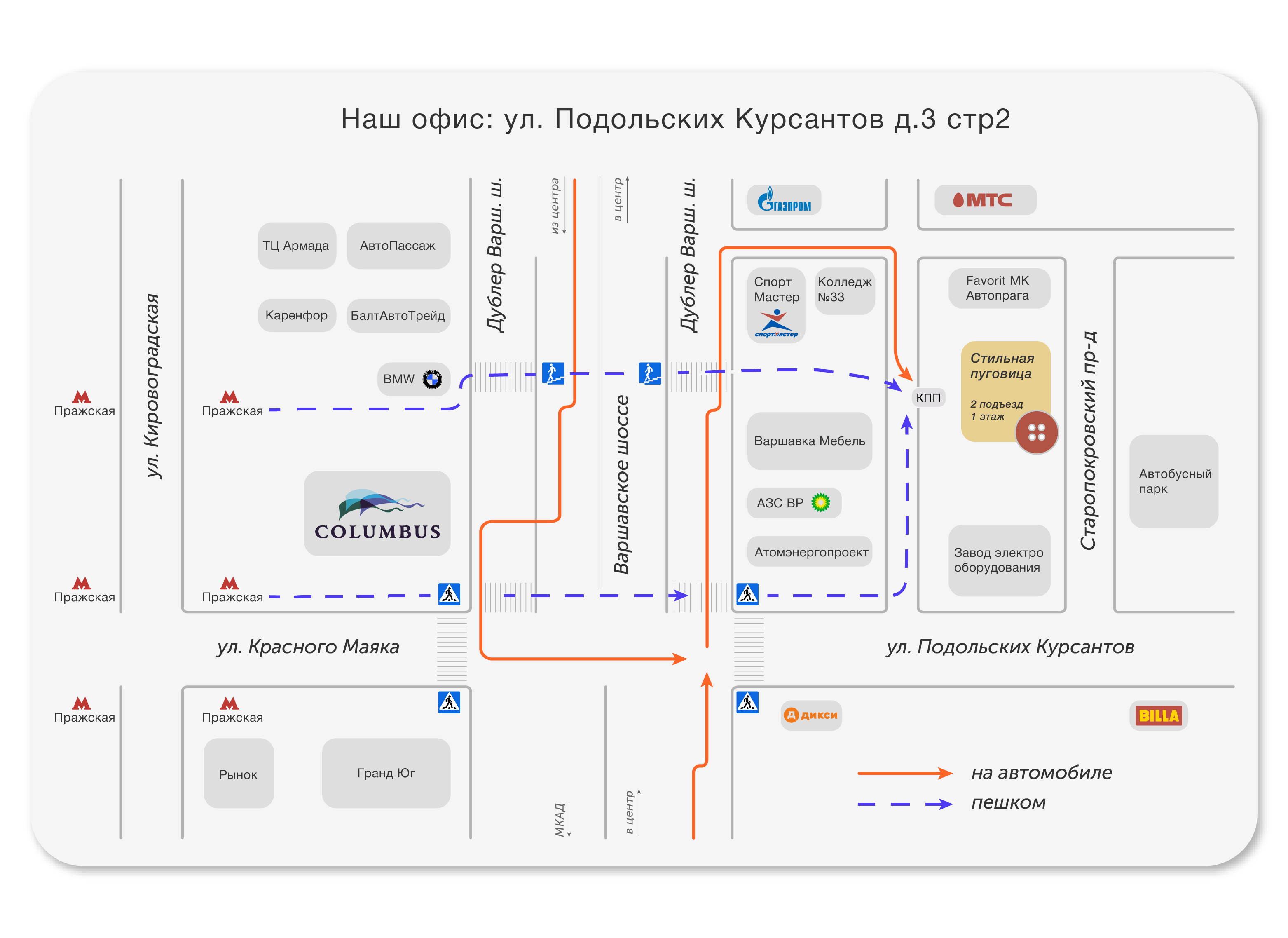Click the pedestrian crossing sign next to Дикси
This screenshot has height=938, width=1288.
coord(747,702)
